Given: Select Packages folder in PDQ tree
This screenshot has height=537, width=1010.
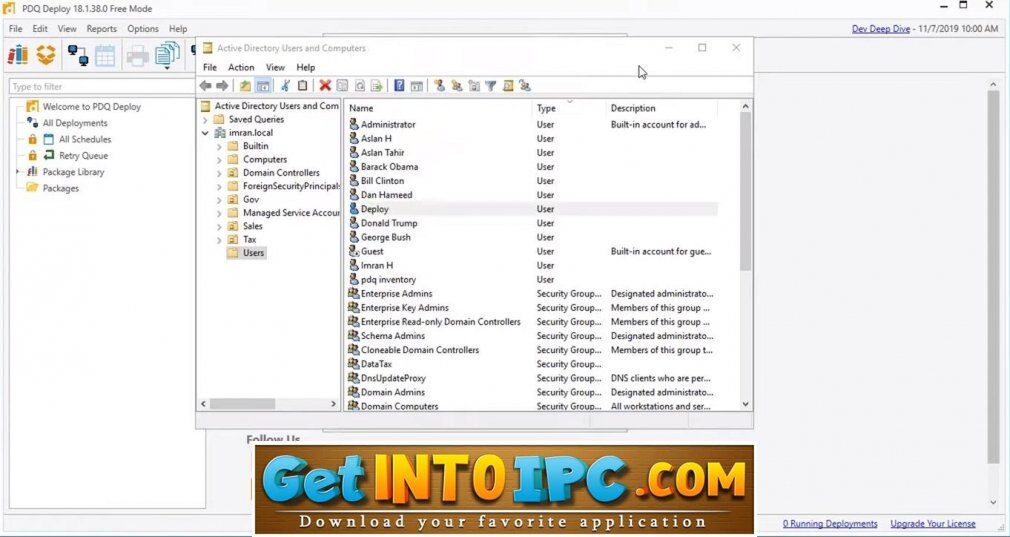Looking at the screenshot, I should pos(61,189).
